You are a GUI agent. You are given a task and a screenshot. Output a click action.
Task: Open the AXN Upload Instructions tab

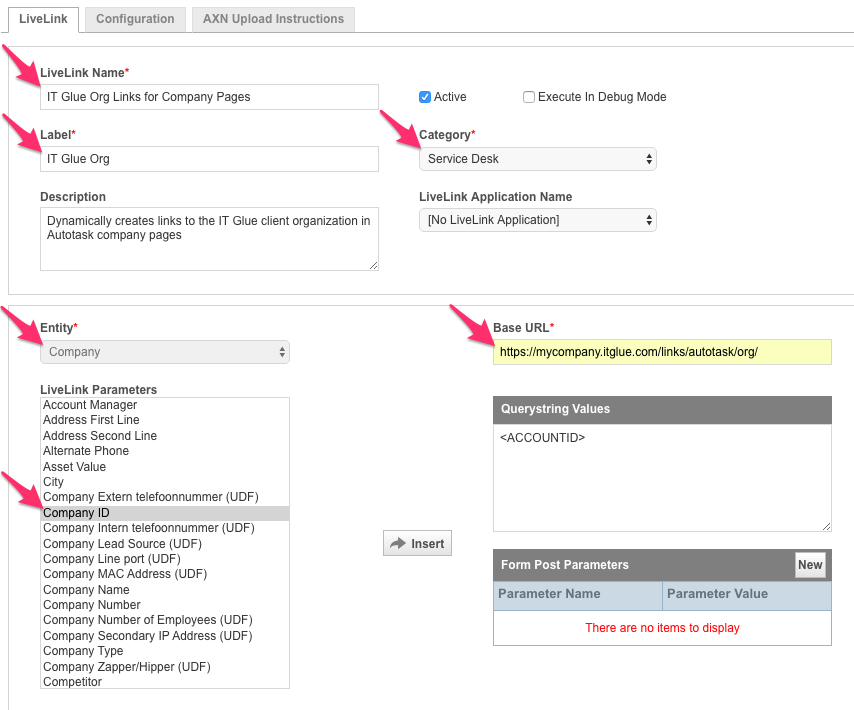tap(273, 19)
